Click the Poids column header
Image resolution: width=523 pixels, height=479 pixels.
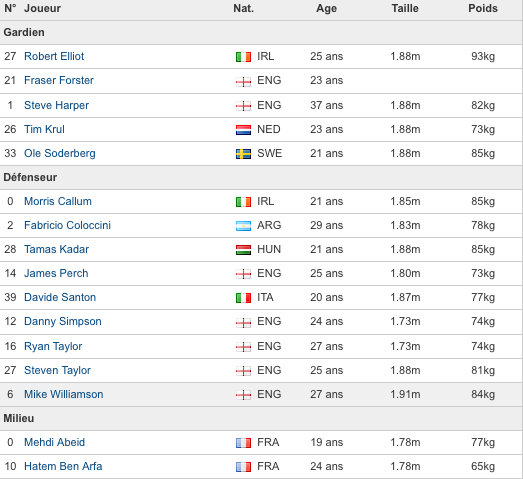coord(483,8)
